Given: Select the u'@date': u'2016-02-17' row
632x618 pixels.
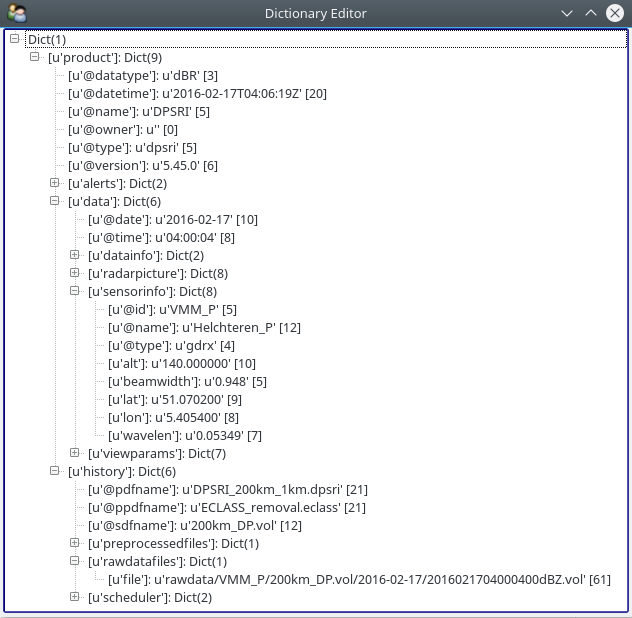Looking at the screenshot, I should click(x=173, y=220).
